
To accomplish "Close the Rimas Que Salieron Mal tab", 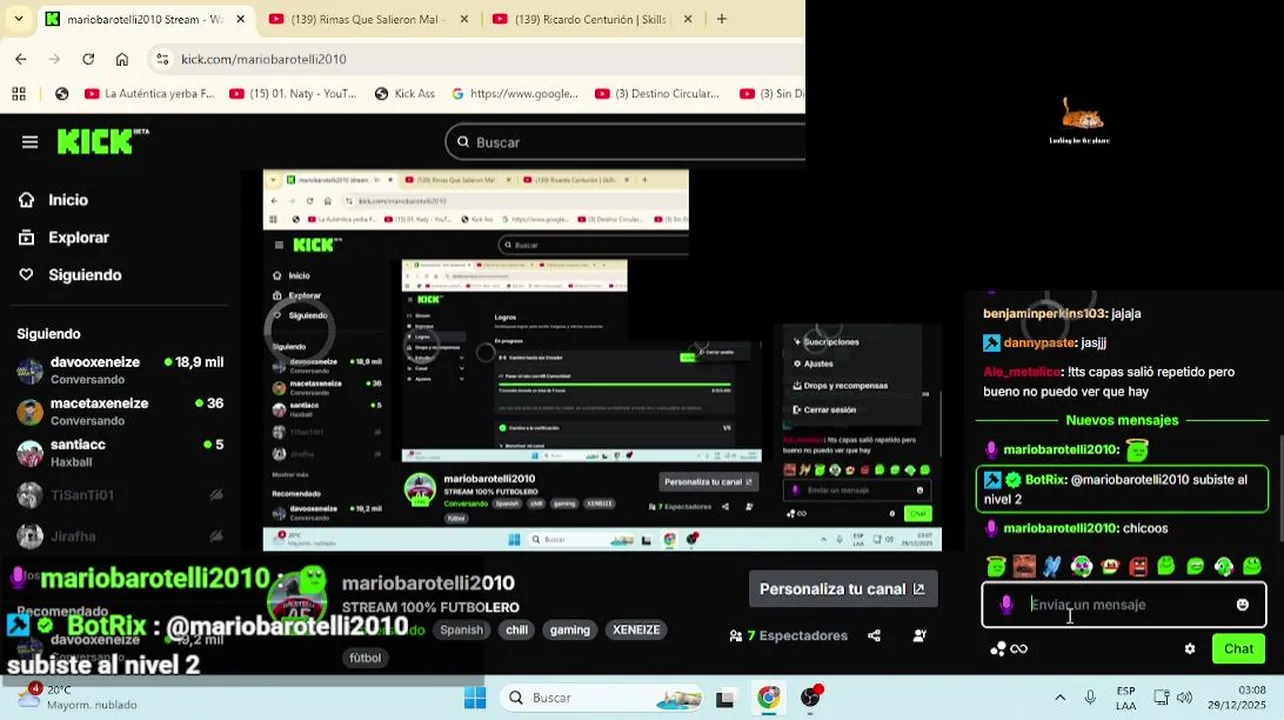I will [465, 19].
